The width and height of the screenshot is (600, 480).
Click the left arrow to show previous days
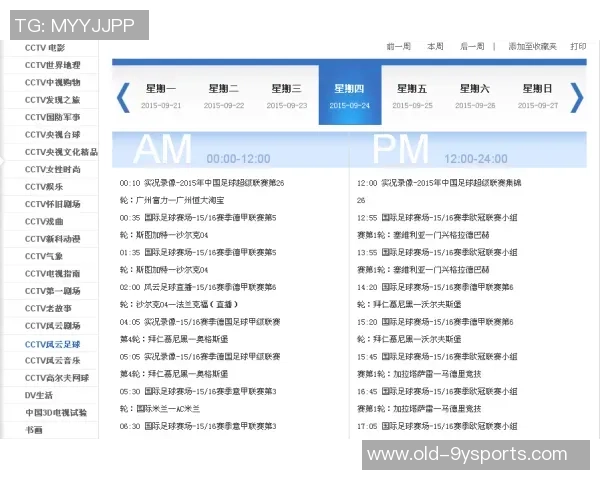(x=123, y=96)
